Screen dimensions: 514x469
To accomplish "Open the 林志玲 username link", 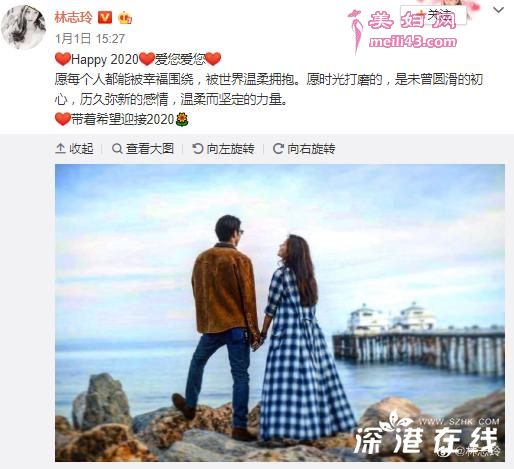I will pyautogui.click(x=73, y=17).
